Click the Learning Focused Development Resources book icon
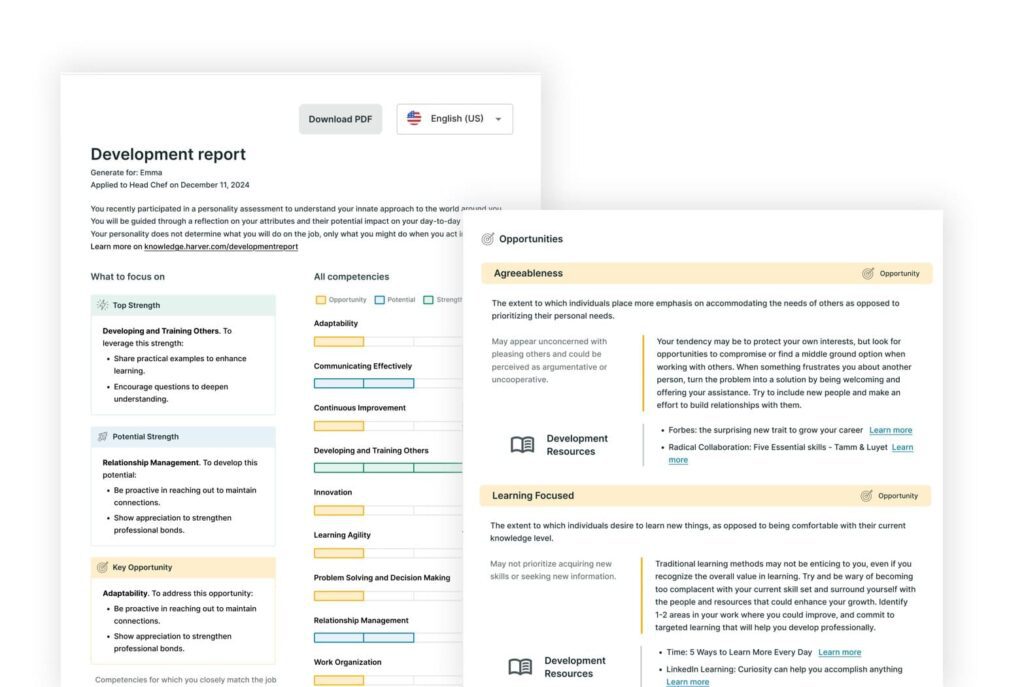Screen dimensions: 1024x687 tap(520, 667)
